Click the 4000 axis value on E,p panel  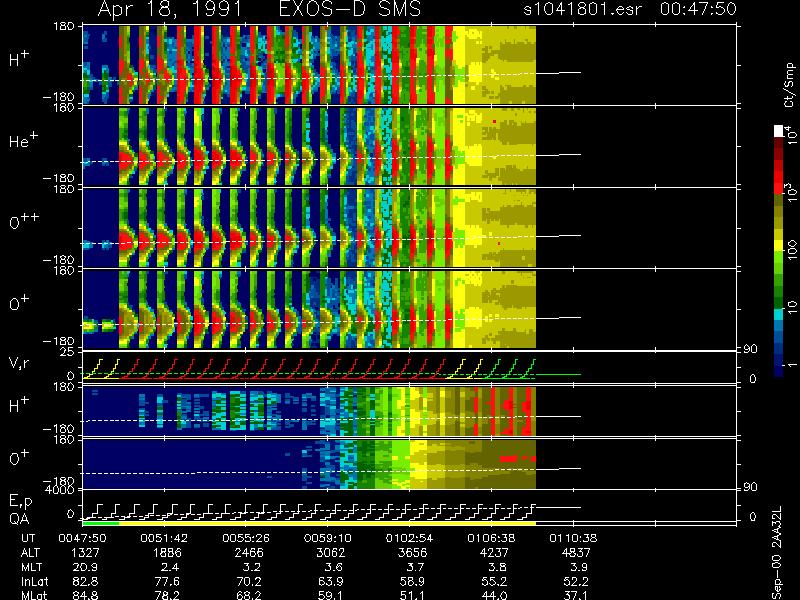click(x=62, y=490)
